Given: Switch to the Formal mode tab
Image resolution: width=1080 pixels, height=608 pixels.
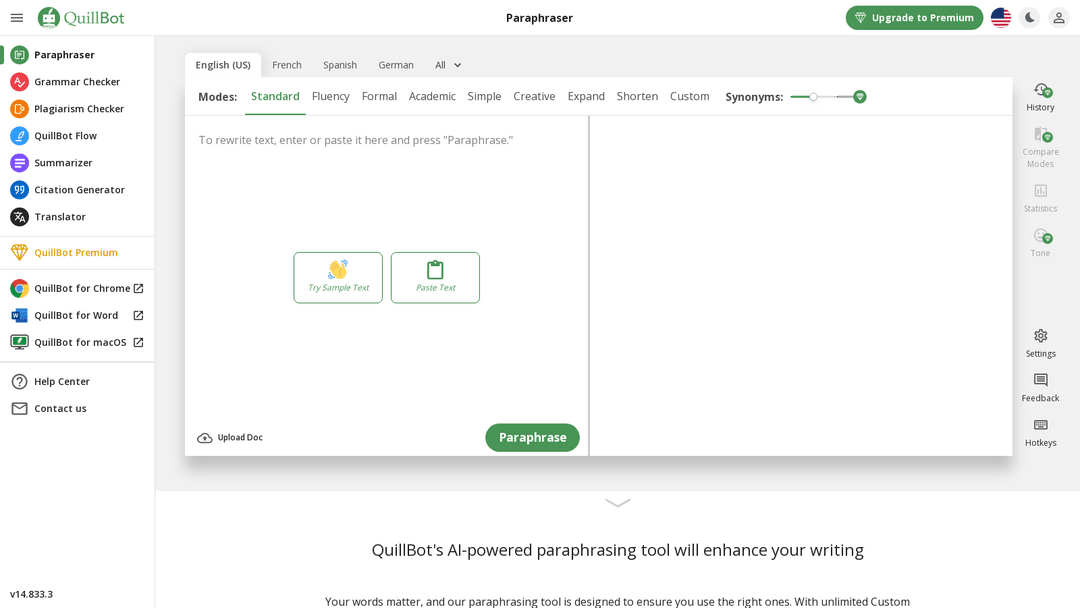Looking at the screenshot, I should (x=379, y=97).
